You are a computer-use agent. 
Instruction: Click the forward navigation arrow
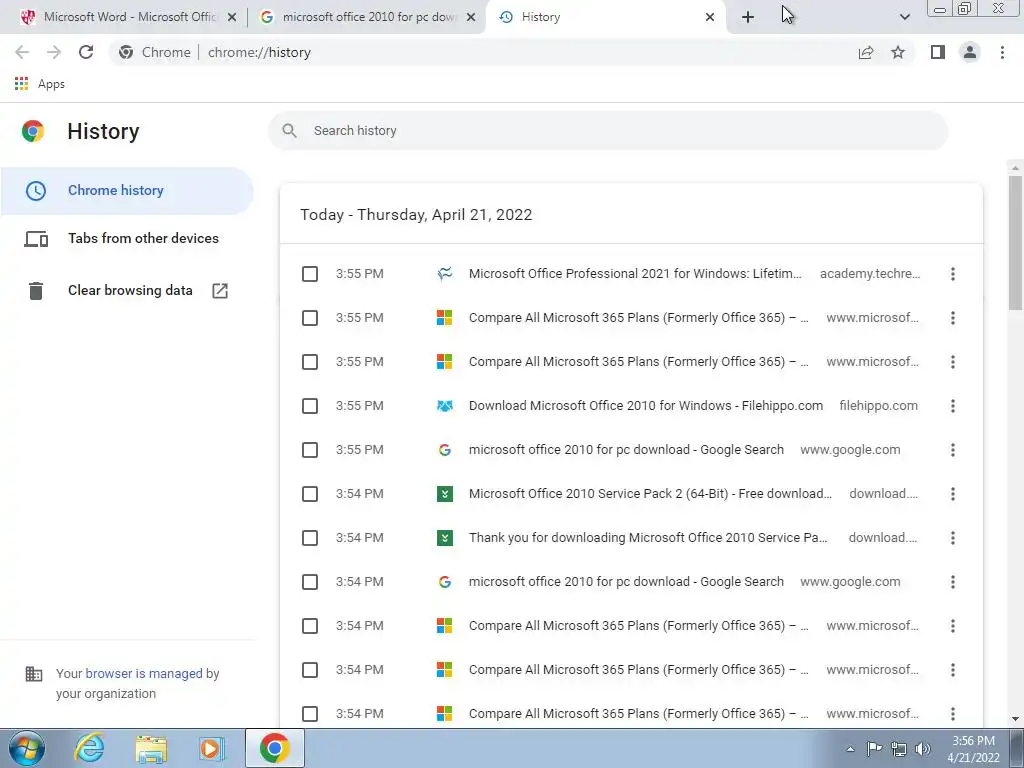tap(54, 52)
